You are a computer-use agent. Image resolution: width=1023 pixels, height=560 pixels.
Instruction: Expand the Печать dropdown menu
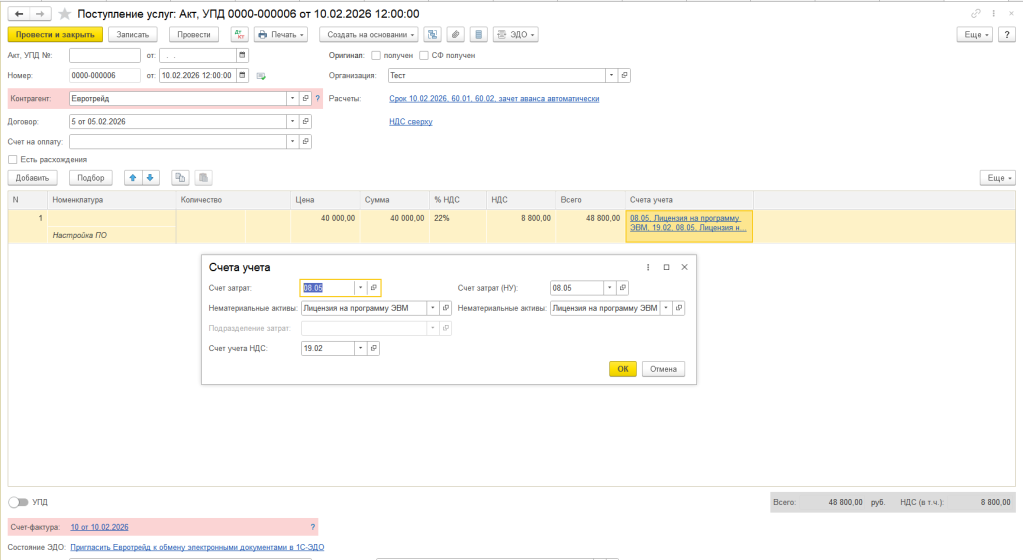[281, 35]
